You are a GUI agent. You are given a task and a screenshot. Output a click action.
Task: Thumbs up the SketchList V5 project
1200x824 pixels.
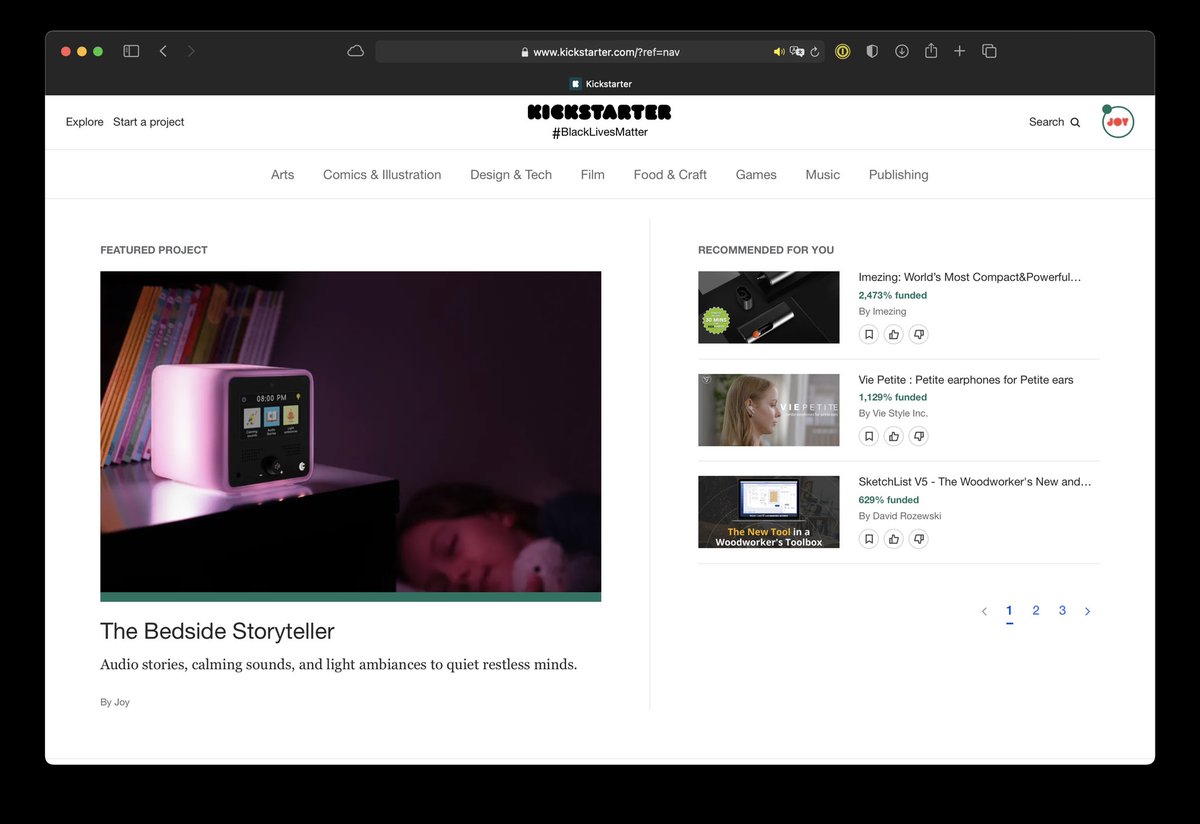(894, 539)
